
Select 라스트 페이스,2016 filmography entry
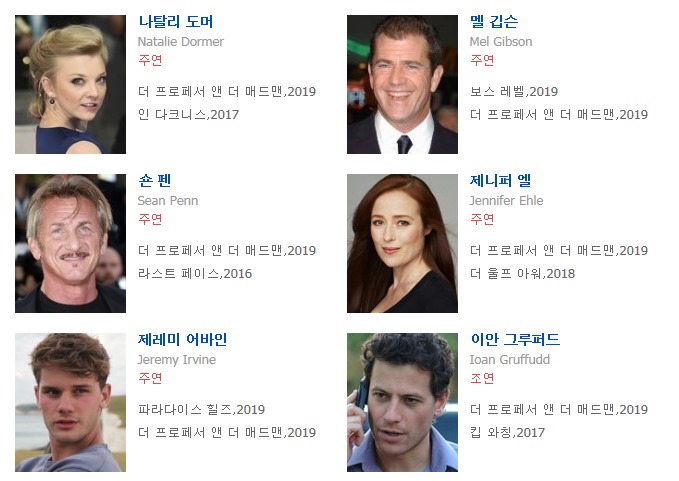coord(195,274)
